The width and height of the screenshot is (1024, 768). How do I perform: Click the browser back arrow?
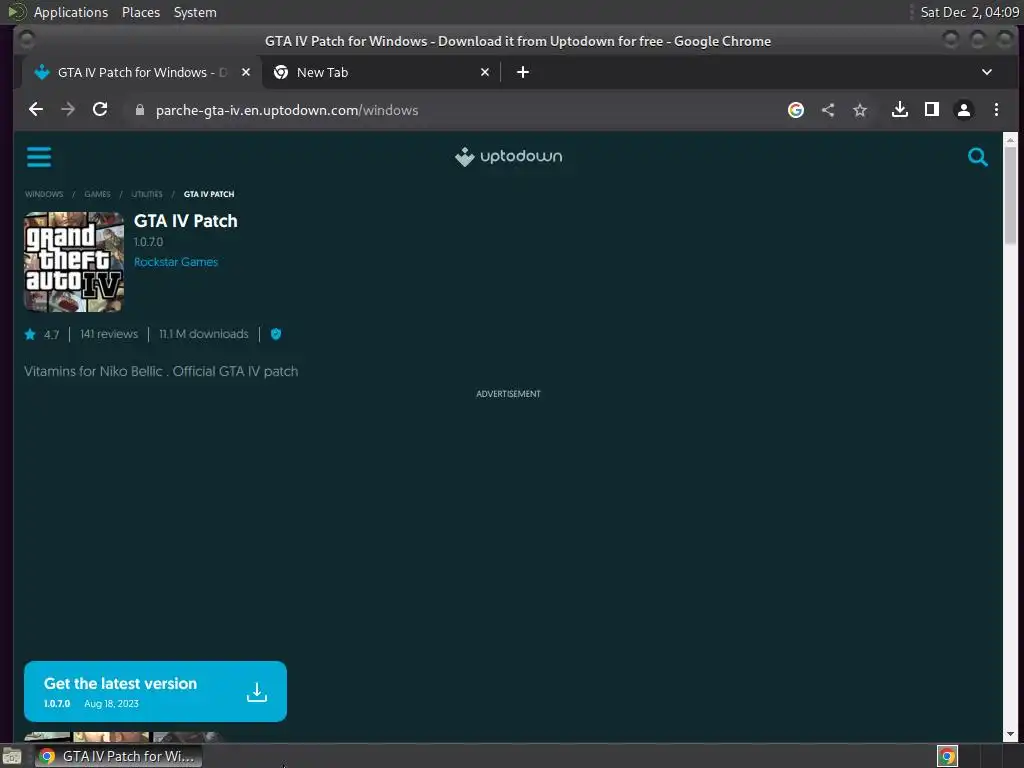click(x=36, y=110)
